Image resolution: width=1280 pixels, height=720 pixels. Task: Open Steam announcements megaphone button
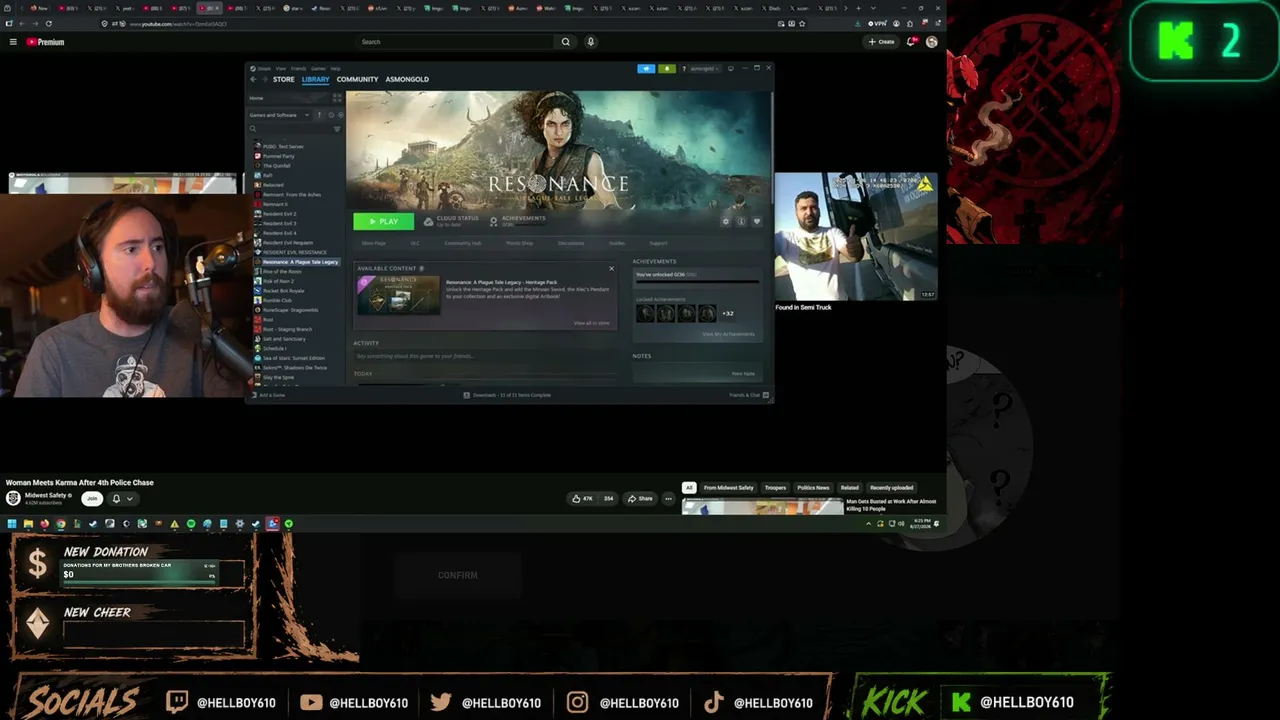point(646,68)
